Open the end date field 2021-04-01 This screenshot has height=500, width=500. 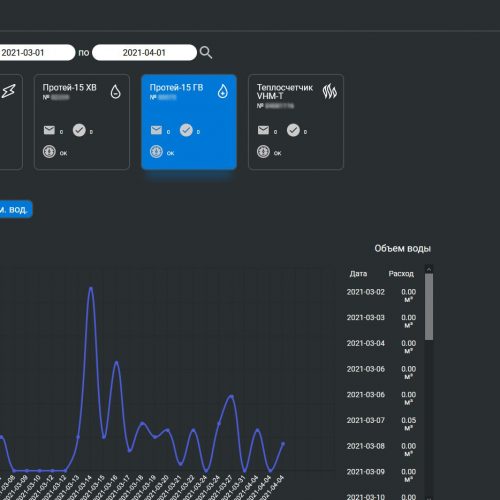tap(144, 53)
